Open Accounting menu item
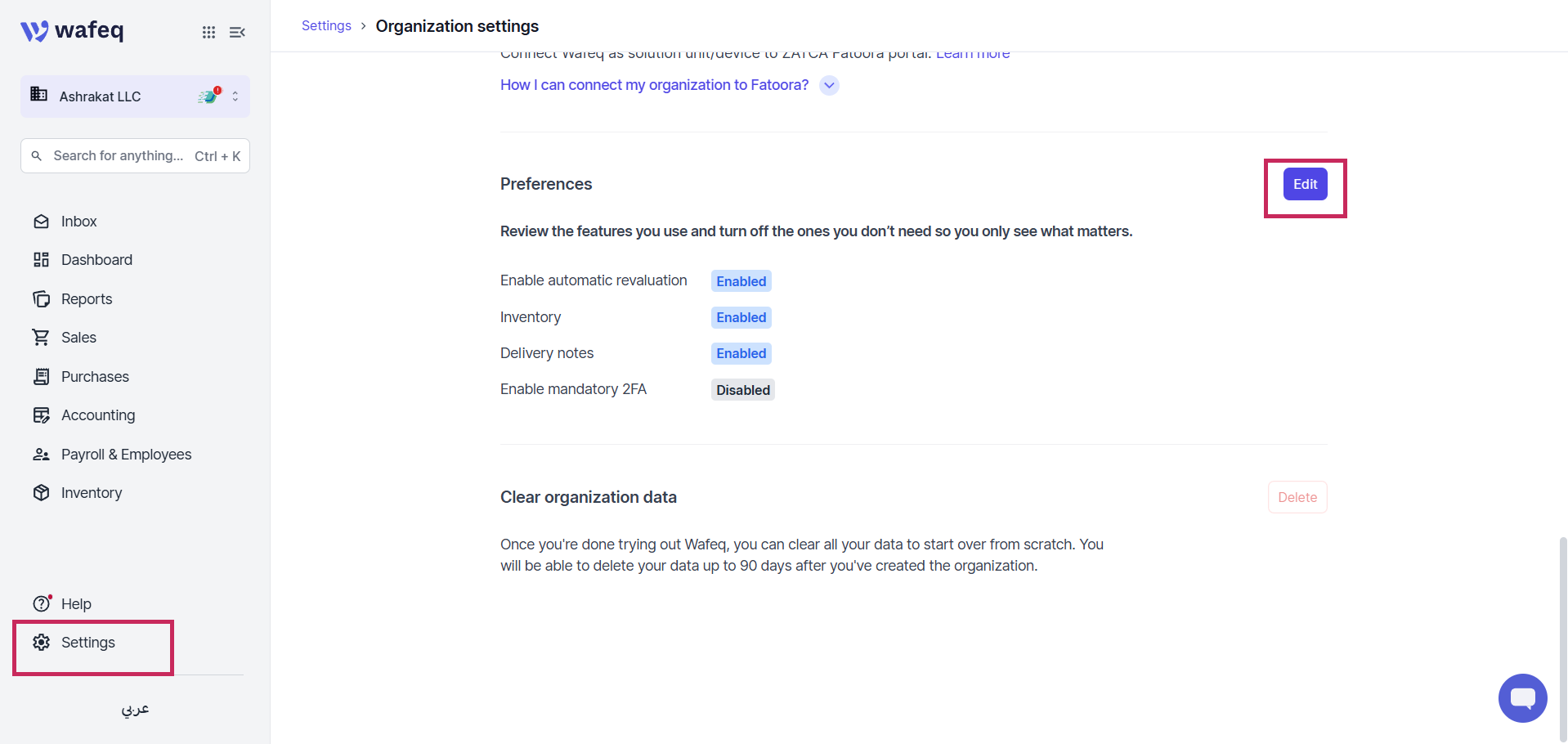 98,415
